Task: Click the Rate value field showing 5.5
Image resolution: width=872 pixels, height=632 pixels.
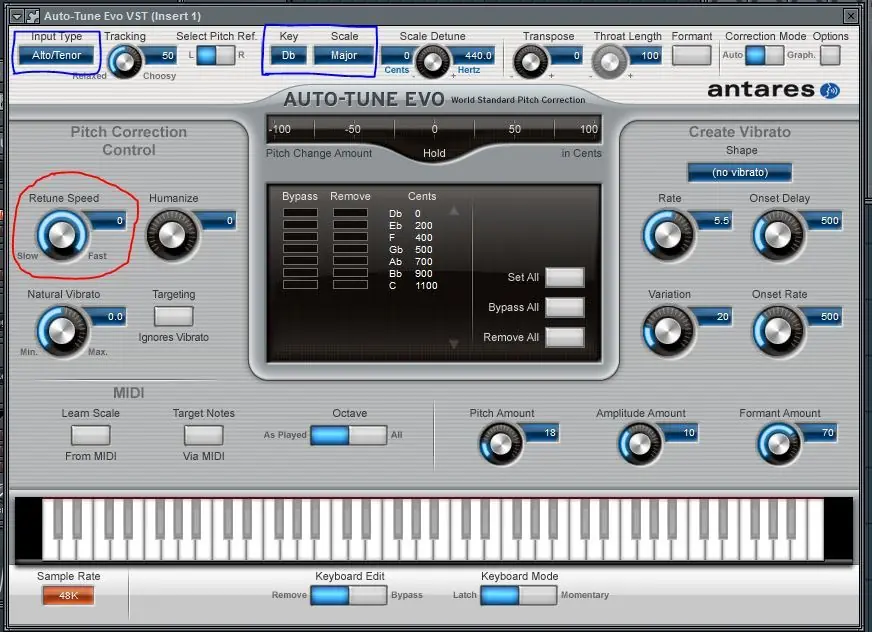Action: (714, 221)
